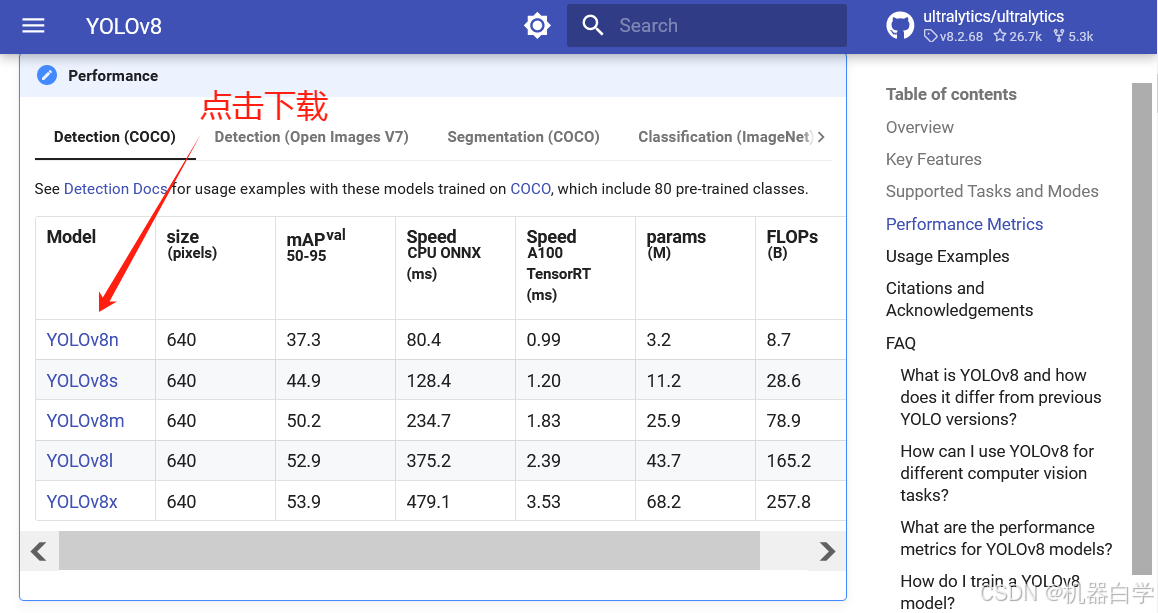
Task: Show more tabs with right chevron
Action: tap(821, 137)
